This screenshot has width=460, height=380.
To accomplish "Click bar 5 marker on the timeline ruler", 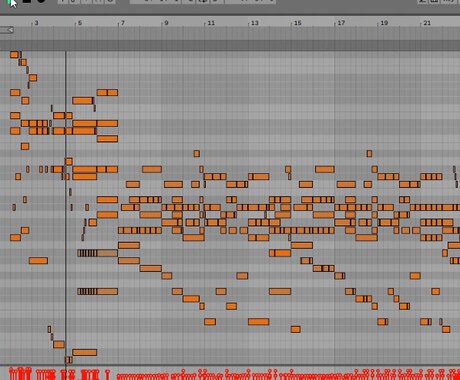I will click(80, 23).
